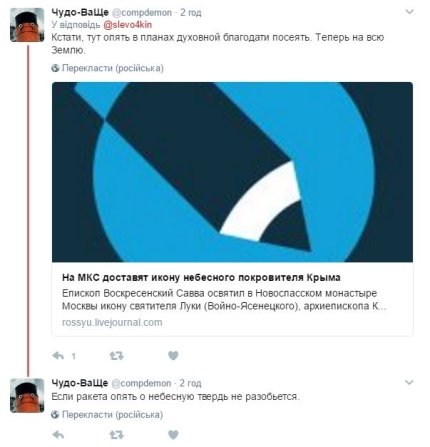Viewport: 430px width, 447px height.
Task: Click the globe icon beside second Перекласти
Action: point(55,415)
